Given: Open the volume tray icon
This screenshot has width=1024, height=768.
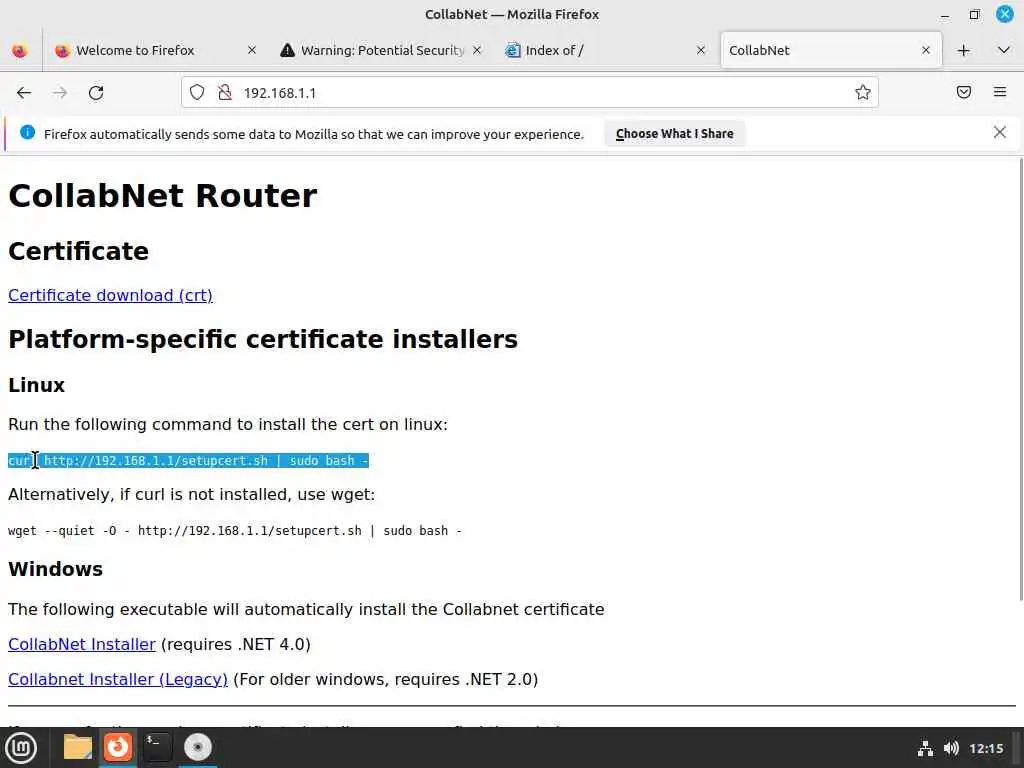Looking at the screenshot, I should click(x=952, y=748).
